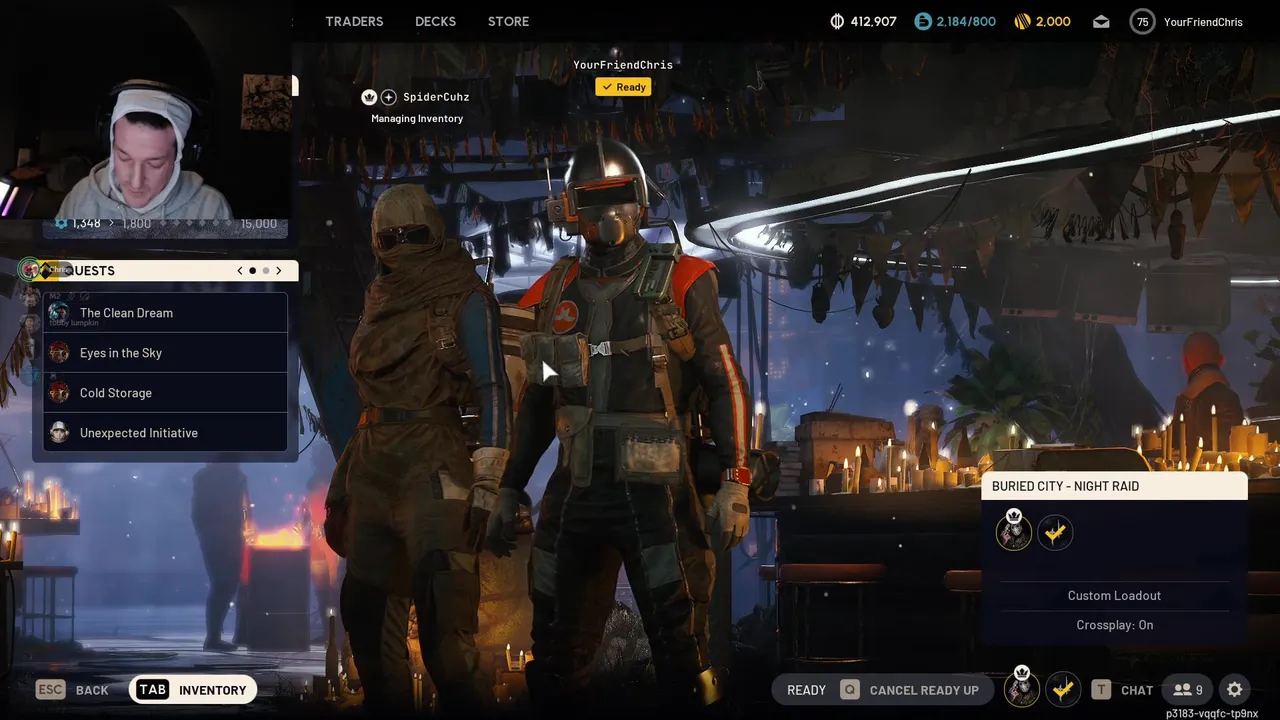Click the YourFriendChris name above character
1280x720 pixels.
[x=623, y=65]
